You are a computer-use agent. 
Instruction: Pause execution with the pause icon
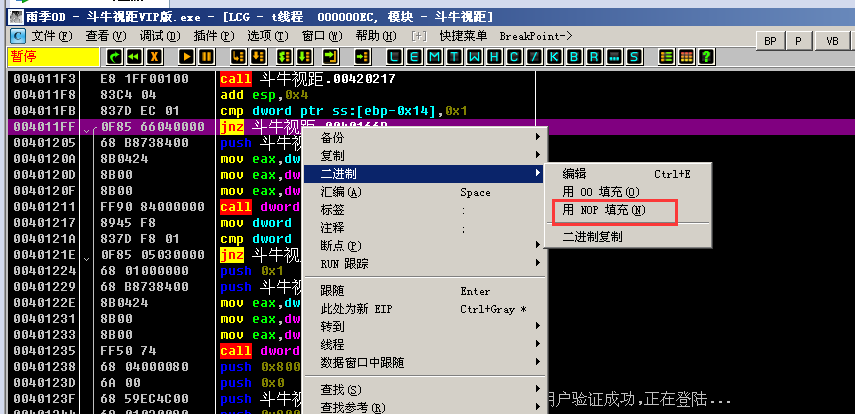click(207, 57)
